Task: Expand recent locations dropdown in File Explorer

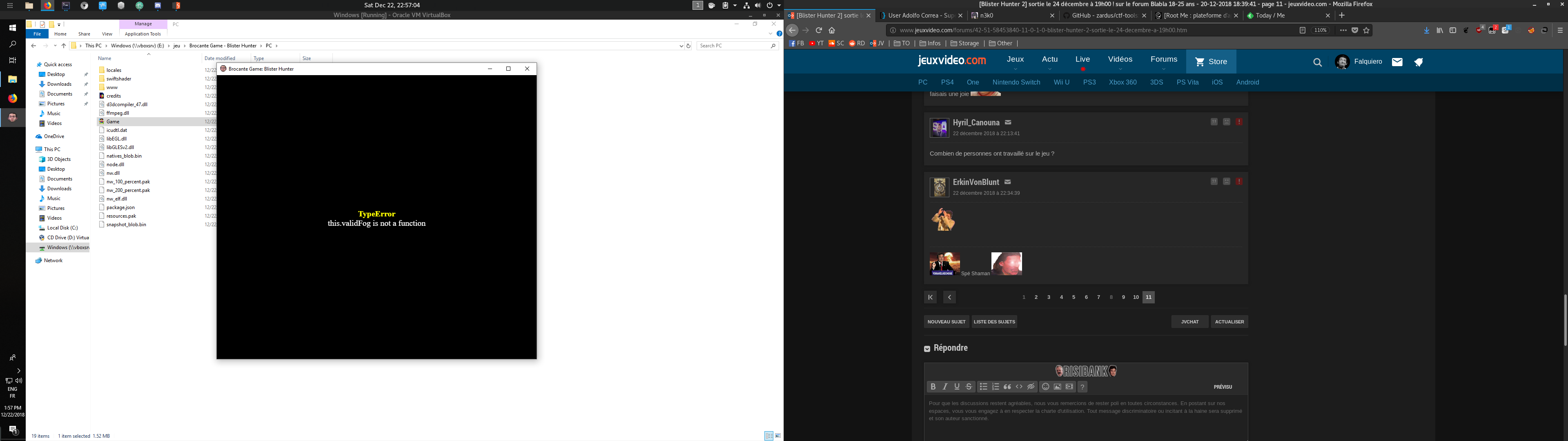Action: click(x=56, y=46)
